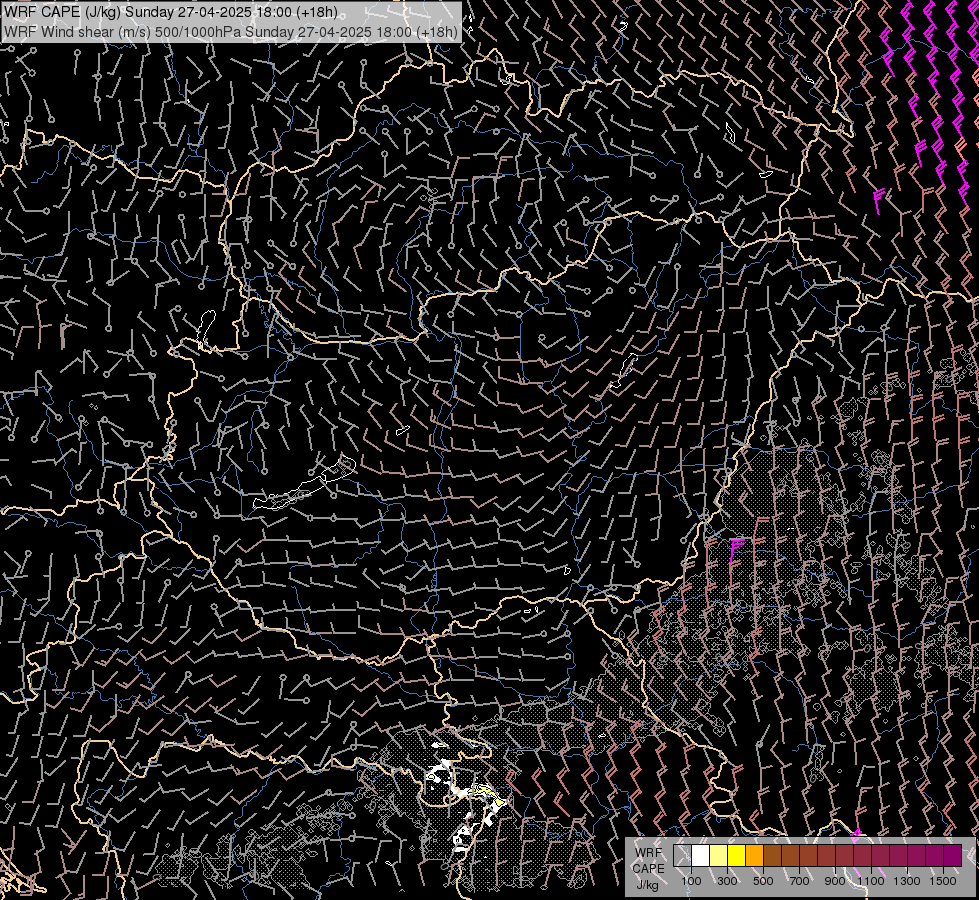The image size is (979, 900).
Task: Click the legend value 1100
Action: 871,881
